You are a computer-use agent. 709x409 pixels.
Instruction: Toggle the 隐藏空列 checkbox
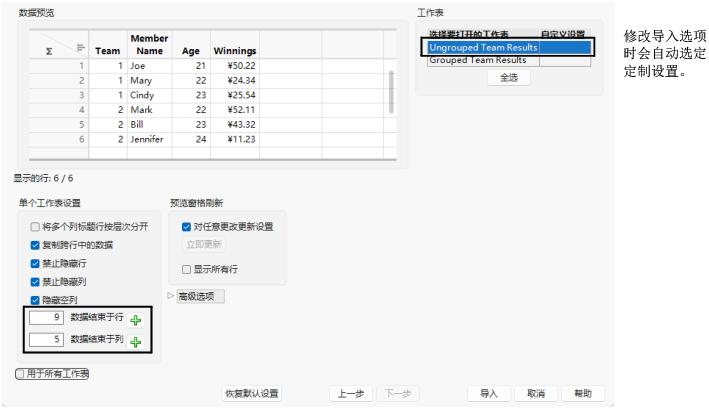click(35, 300)
